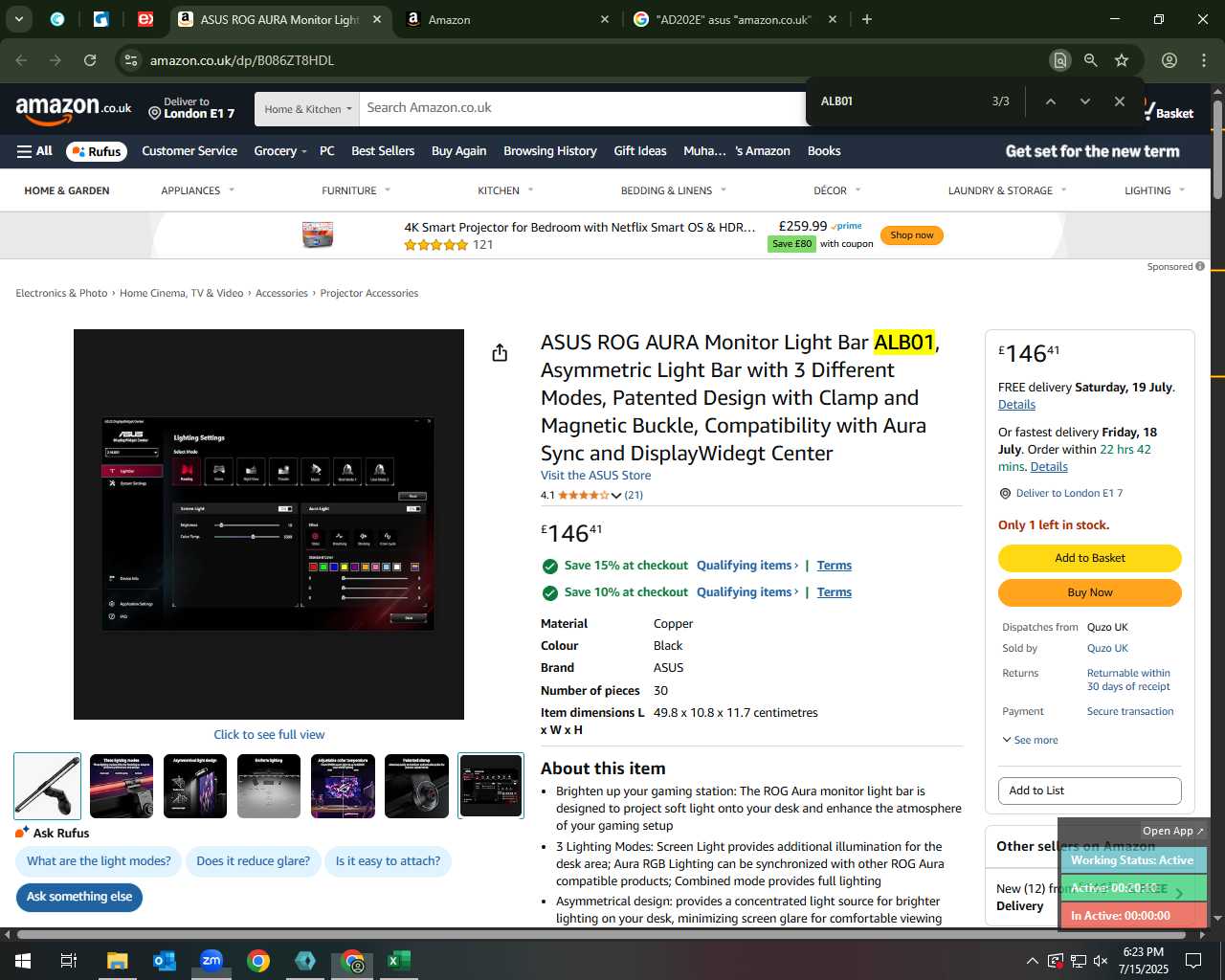
Task: Click the Search Amazon.co.uk input field
Action: click(584, 108)
